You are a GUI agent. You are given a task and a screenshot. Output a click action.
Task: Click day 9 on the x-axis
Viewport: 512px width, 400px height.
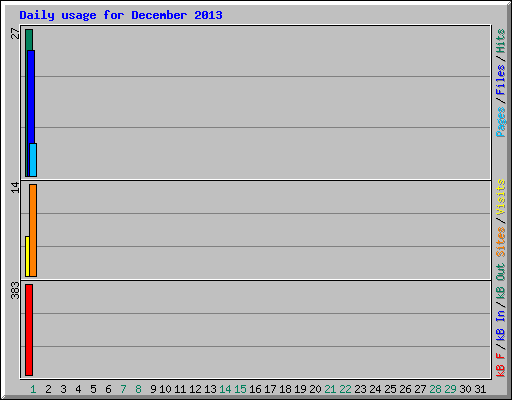tap(153, 389)
